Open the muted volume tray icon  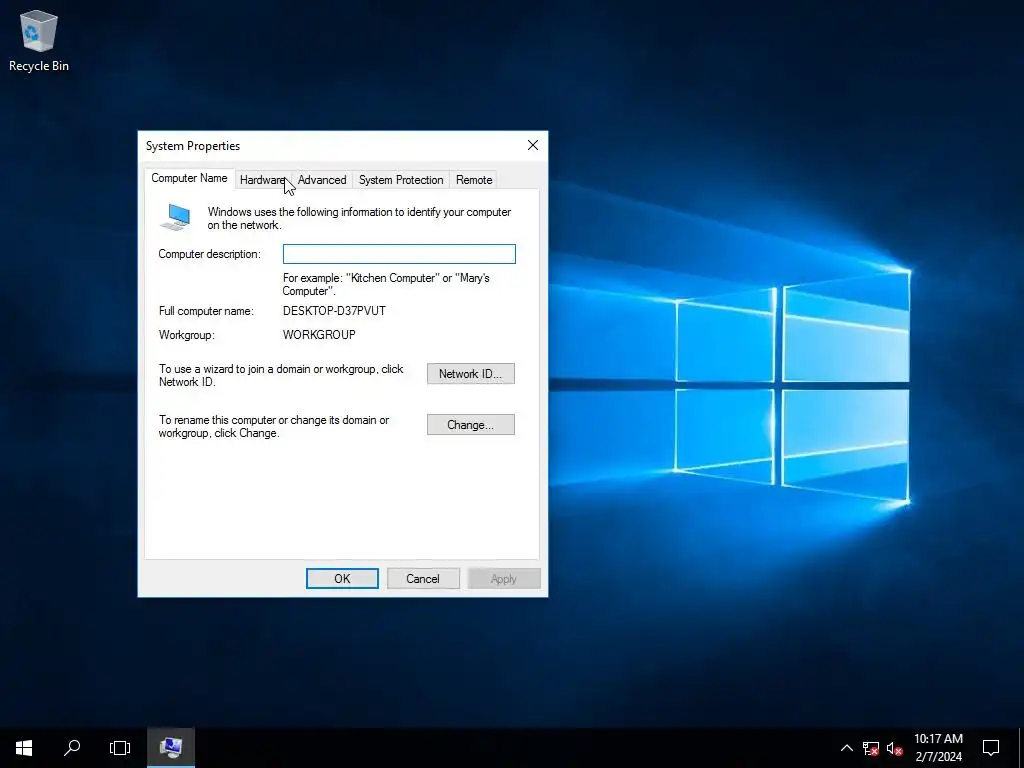pyautogui.click(x=895, y=748)
